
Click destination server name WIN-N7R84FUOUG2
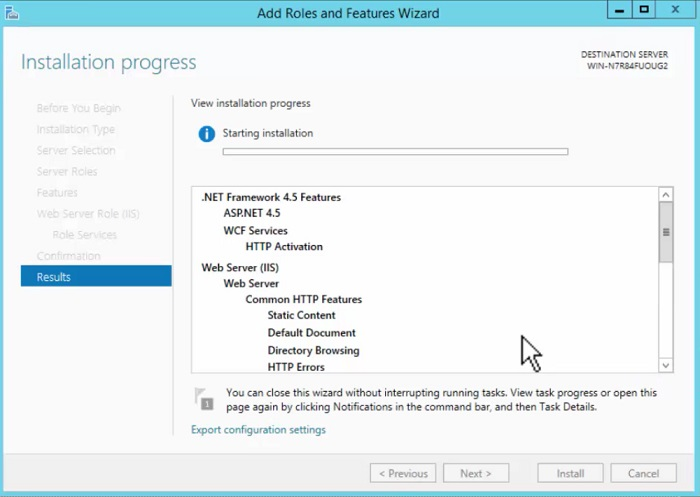(627, 66)
